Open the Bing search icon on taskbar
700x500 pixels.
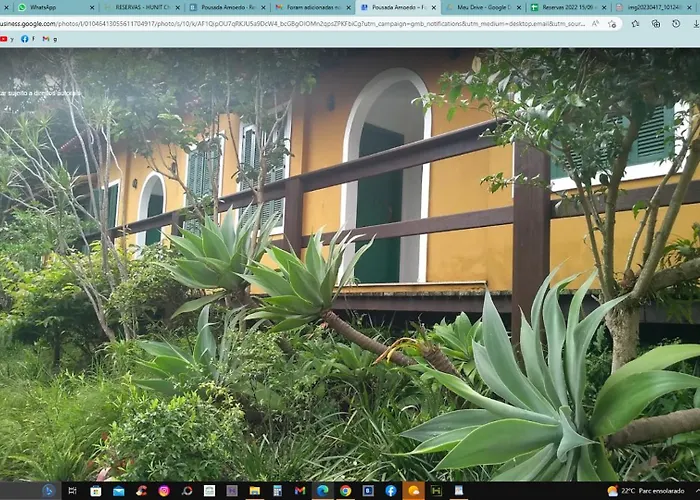[49, 491]
